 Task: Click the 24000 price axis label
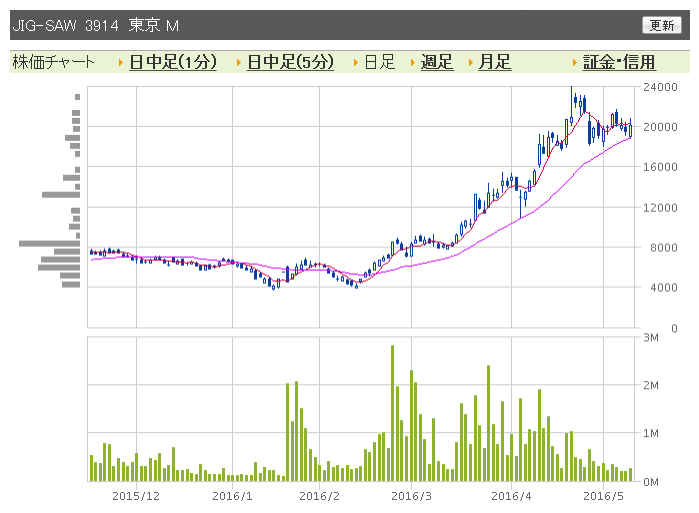click(x=660, y=87)
